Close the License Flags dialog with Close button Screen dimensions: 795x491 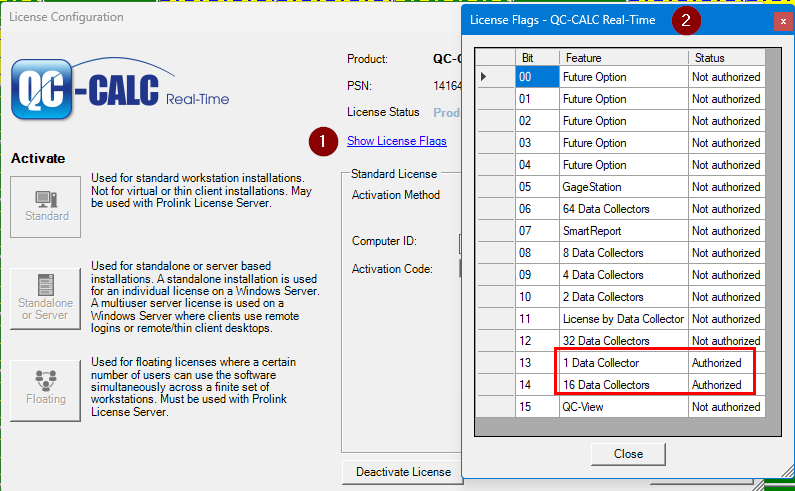[x=628, y=454]
